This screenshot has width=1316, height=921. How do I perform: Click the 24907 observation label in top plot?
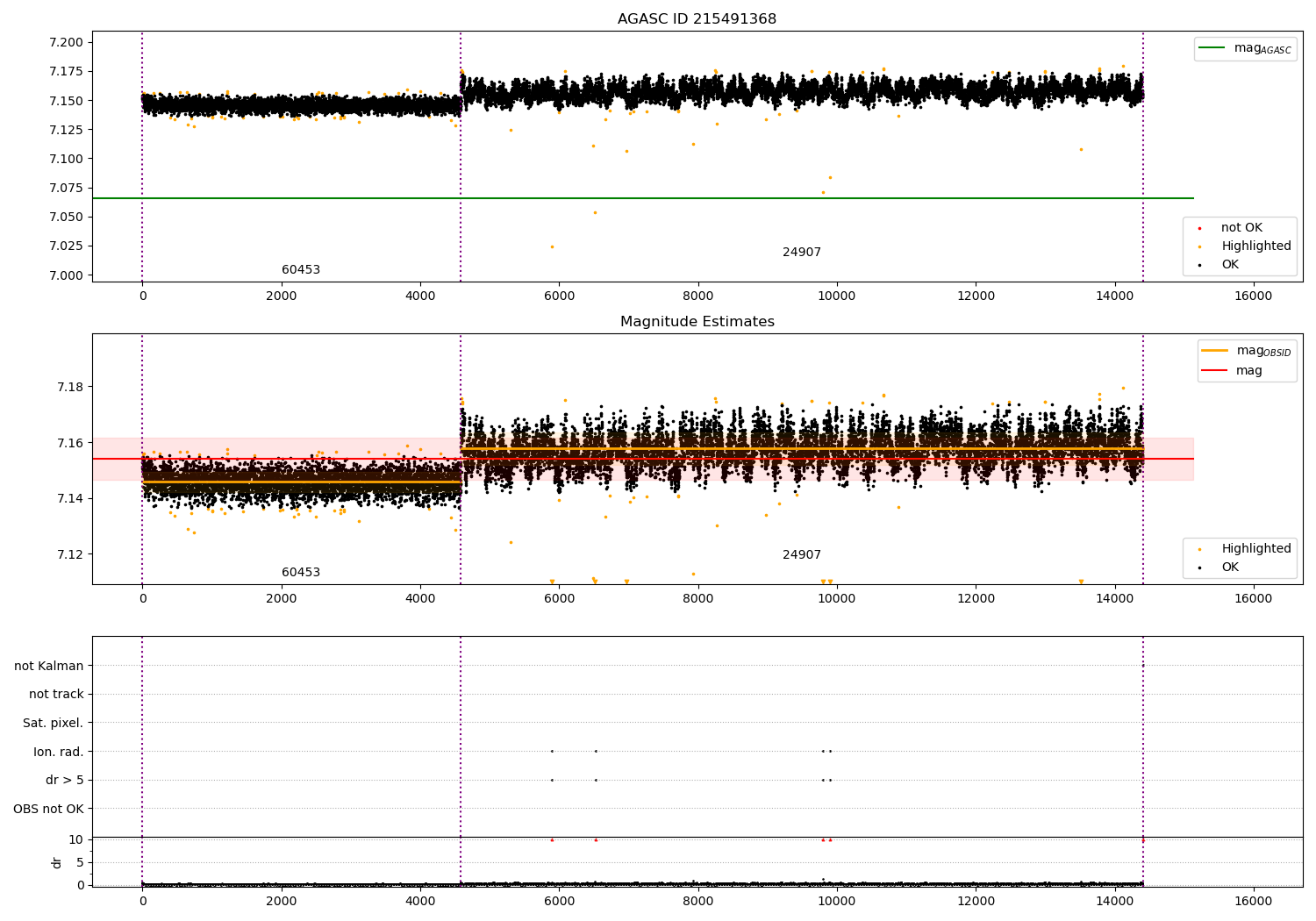(801, 253)
